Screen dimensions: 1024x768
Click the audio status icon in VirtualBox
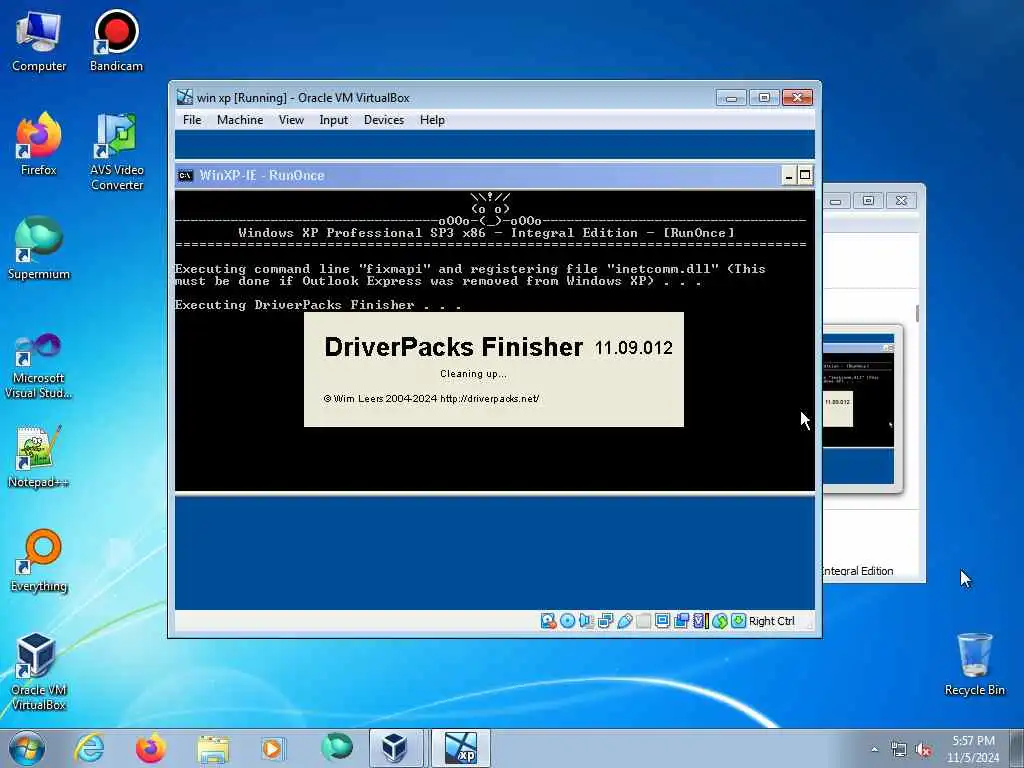coord(586,620)
